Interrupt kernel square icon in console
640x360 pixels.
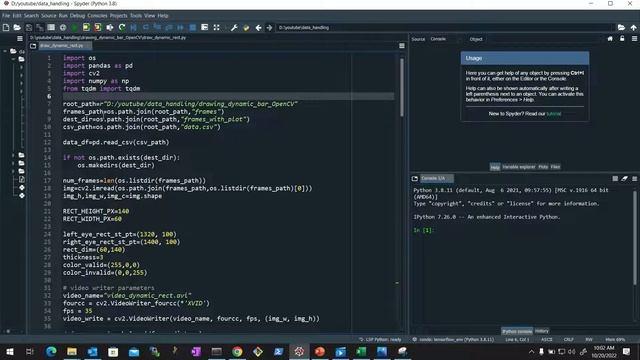pyautogui.click(x=615, y=178)
